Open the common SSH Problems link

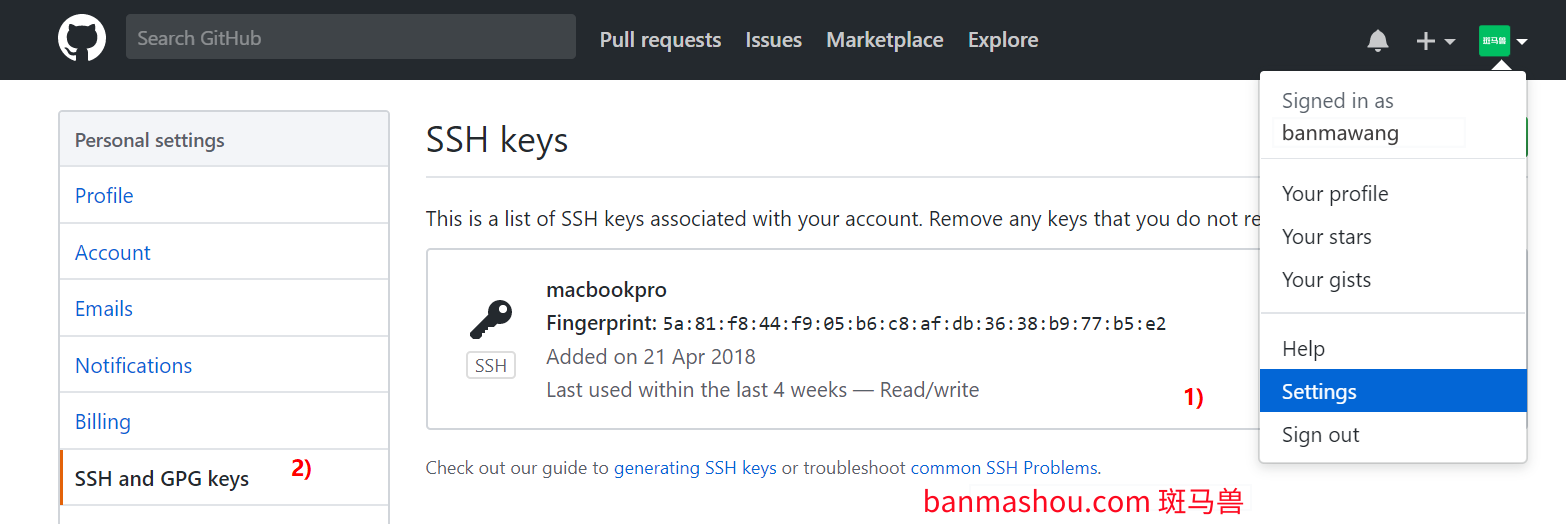pos(1004,467)
